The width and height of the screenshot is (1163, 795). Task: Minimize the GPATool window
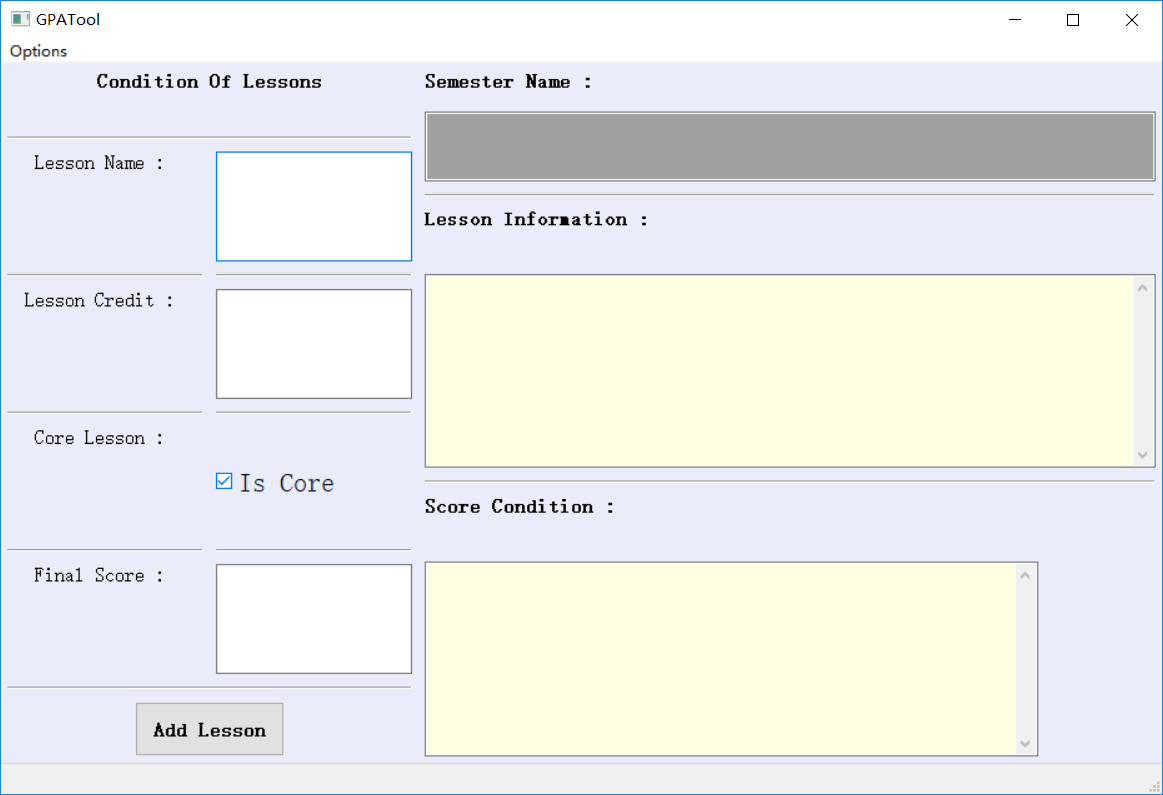1015,20
